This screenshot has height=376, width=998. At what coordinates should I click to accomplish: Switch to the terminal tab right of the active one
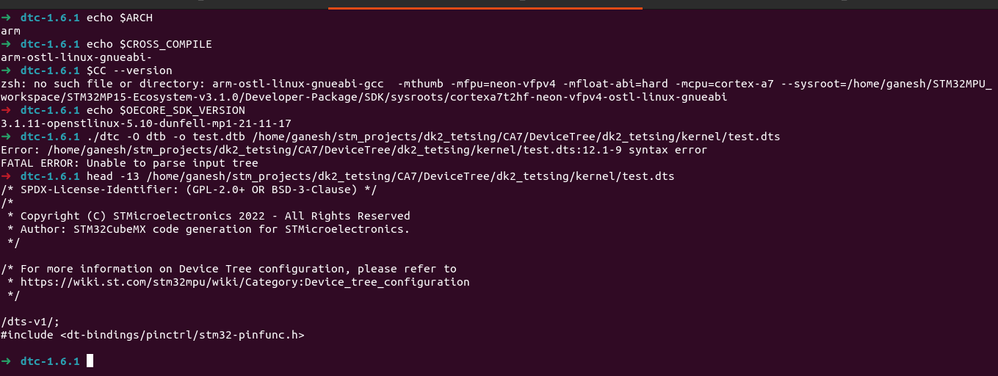pos(820,4)
